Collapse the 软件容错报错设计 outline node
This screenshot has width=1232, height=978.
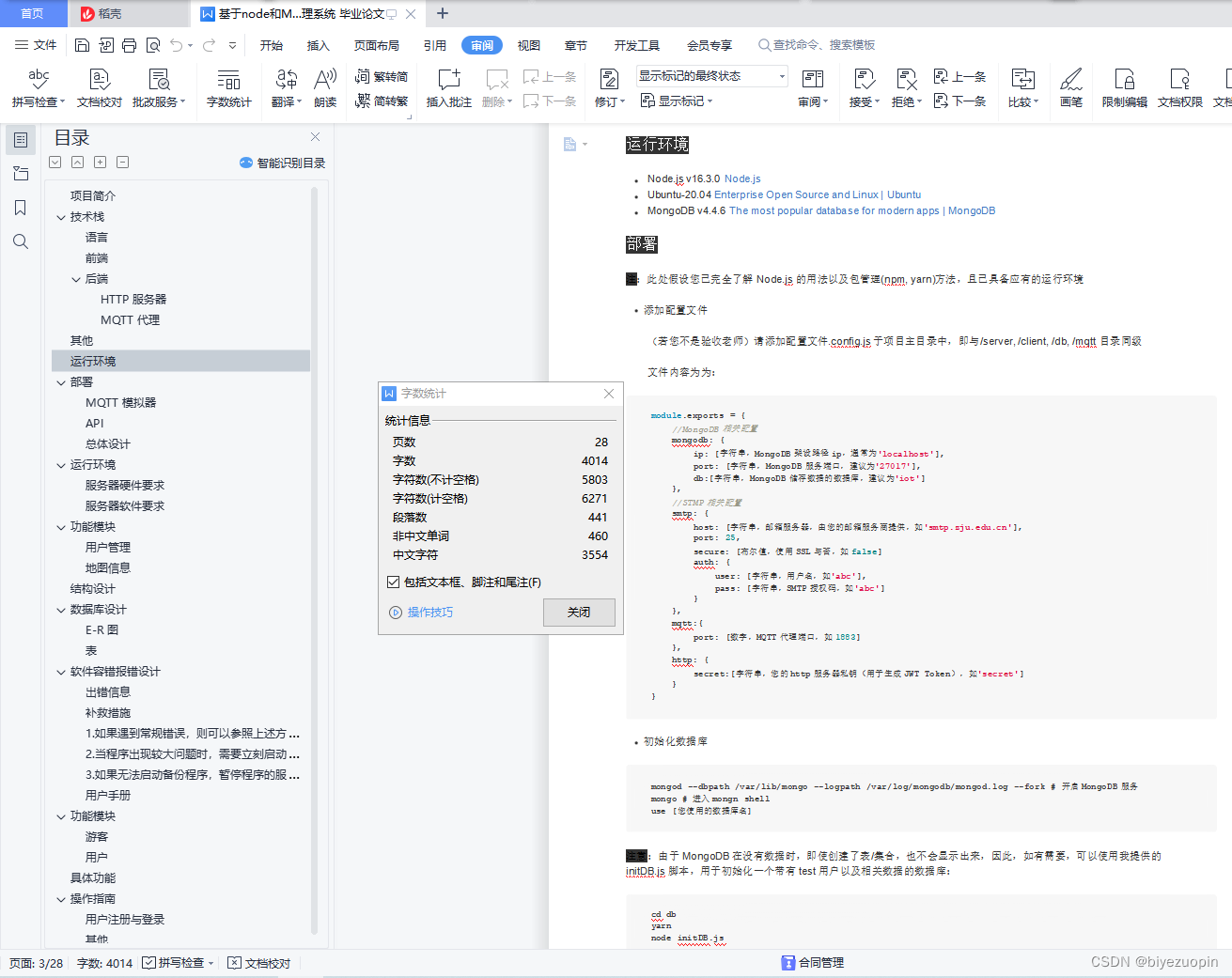pos(61,672)
